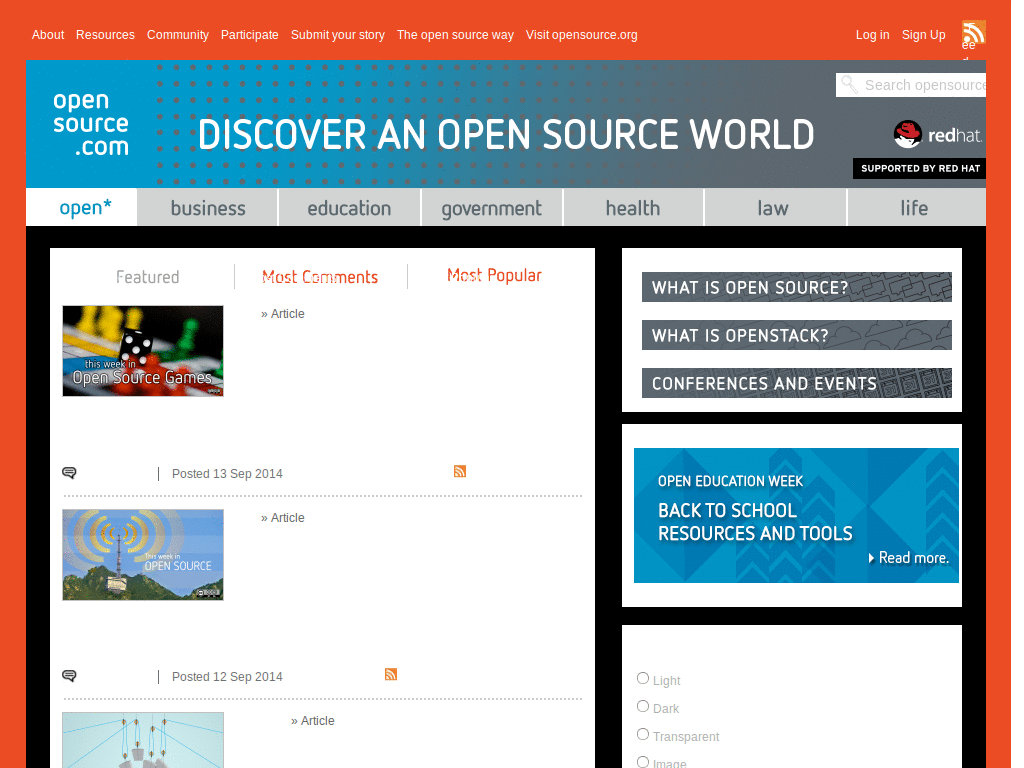Click the Red Hat logo
This screenshot has width=1024, height=768.
[x=938, y=135]
